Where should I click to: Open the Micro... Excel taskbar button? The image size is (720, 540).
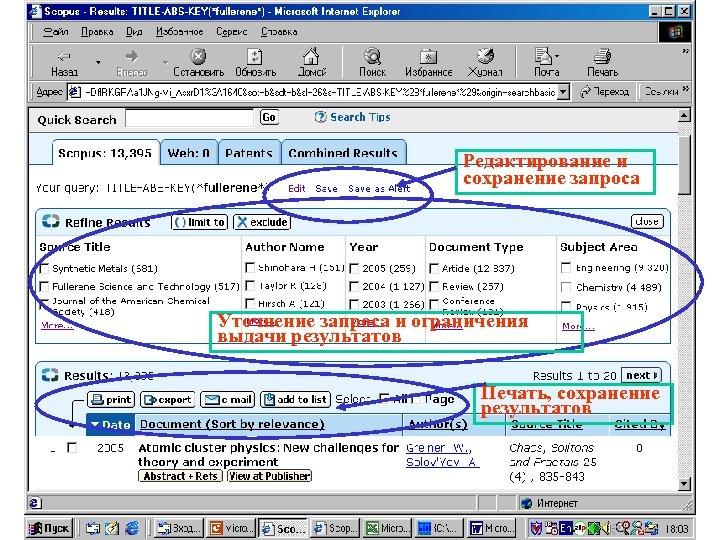pyautogui.click(x=388, y=528)
